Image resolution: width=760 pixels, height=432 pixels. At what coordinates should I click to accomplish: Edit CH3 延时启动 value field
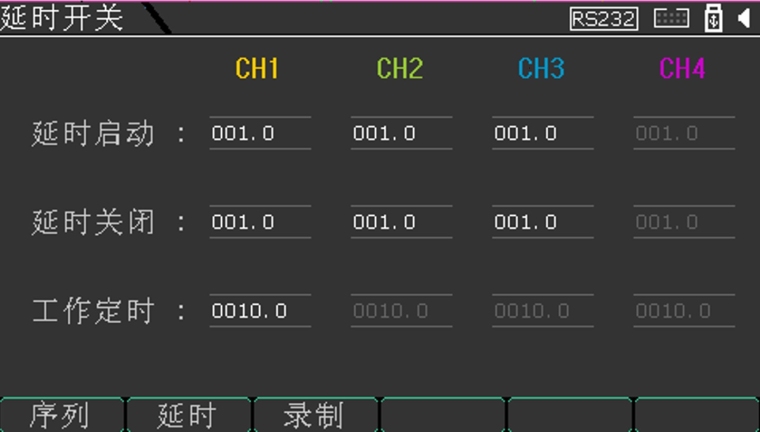(542, 133)
